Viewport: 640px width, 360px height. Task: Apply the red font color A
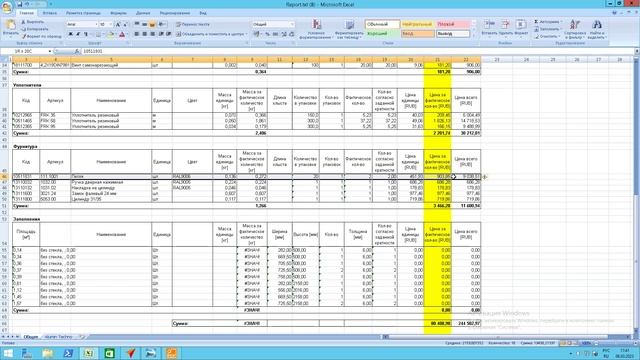(x=122, y=34)
